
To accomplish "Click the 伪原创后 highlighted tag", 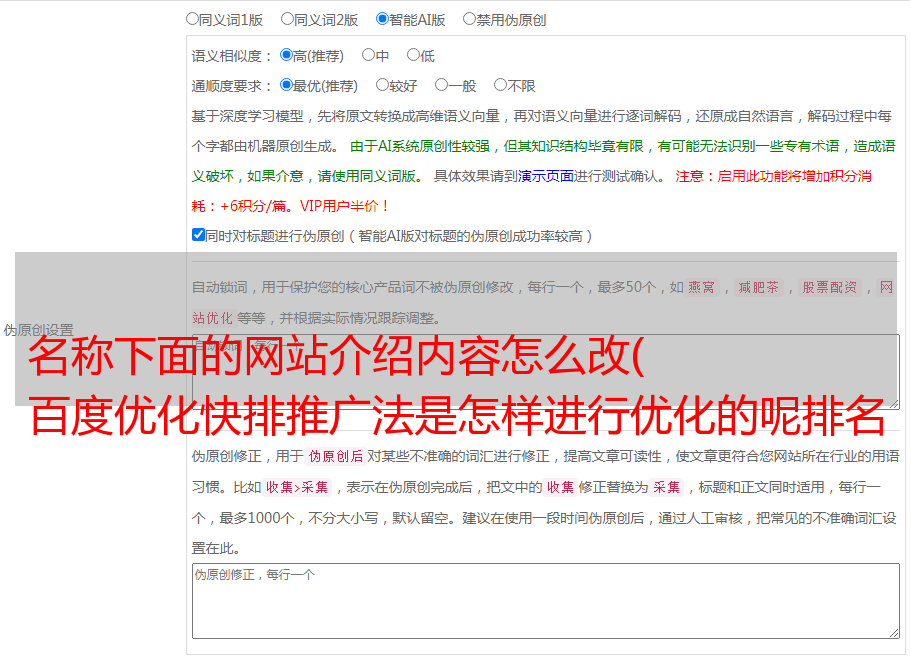I will click(336, 456).
